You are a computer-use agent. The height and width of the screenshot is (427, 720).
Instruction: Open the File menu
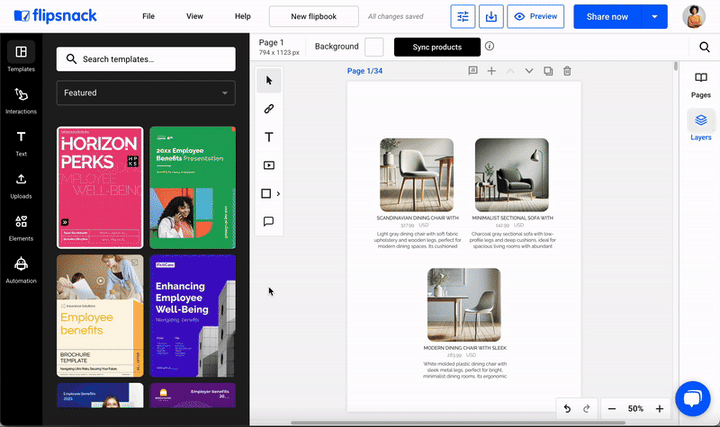point(148,17)
